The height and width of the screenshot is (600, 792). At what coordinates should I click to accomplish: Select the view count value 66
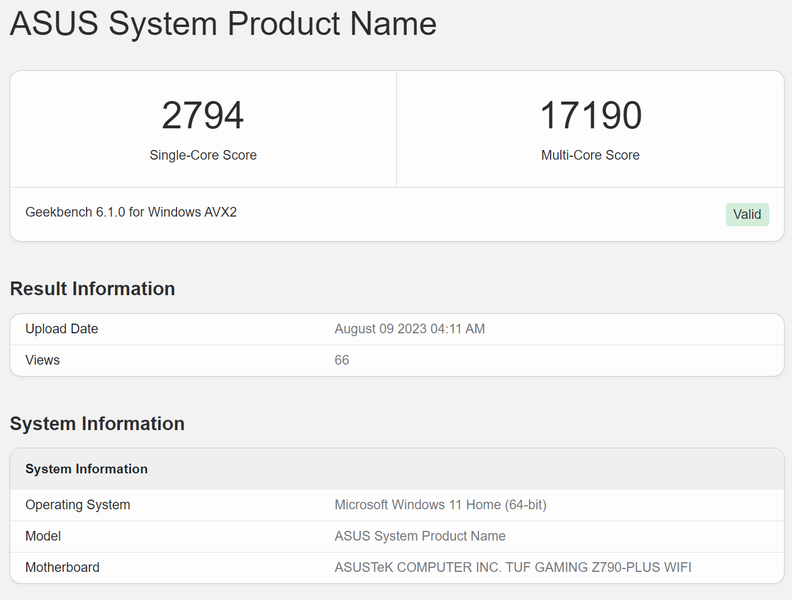point(342,360)
